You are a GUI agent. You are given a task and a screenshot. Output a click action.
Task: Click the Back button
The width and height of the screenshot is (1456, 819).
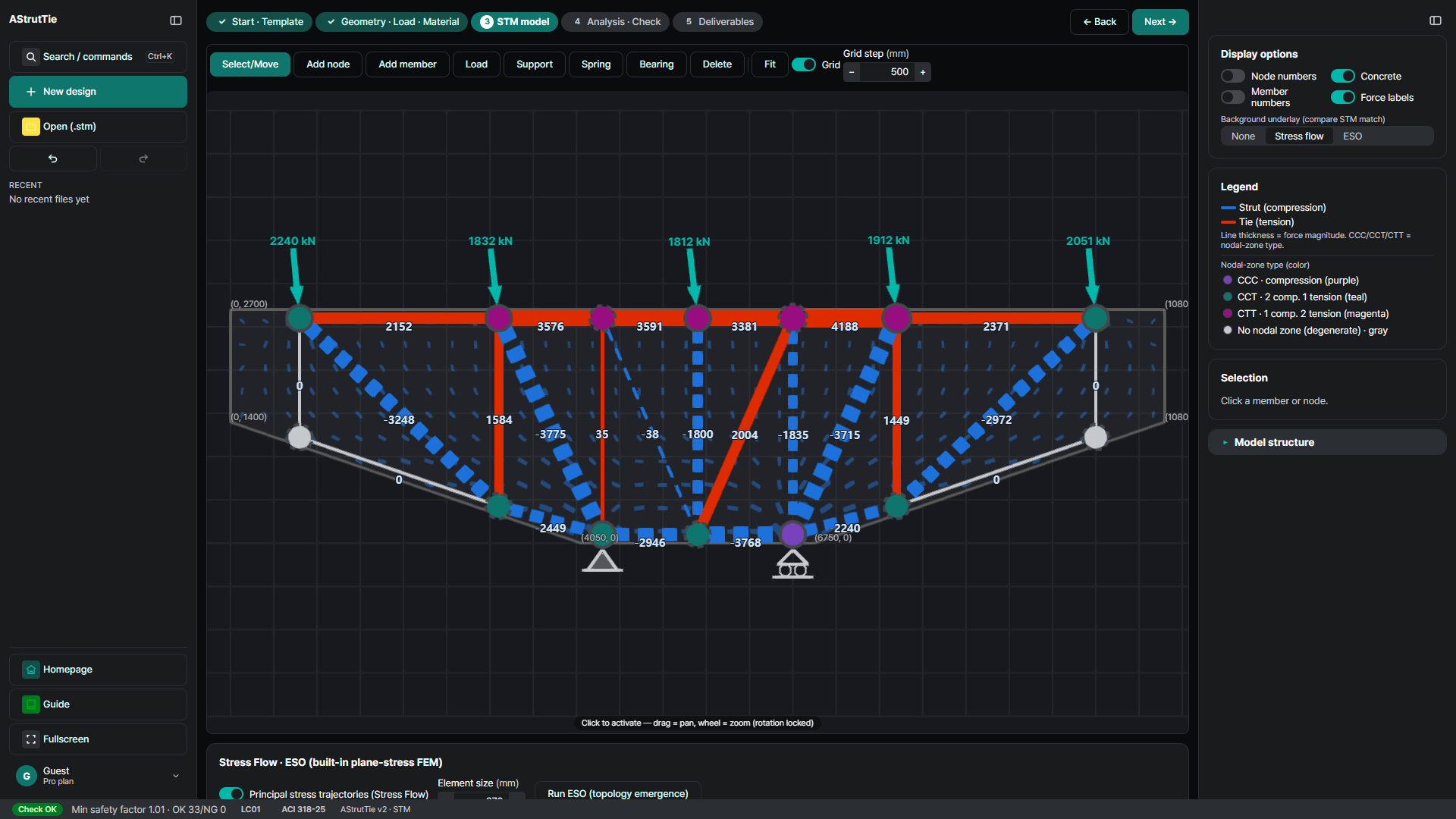(x=1100, y=22)
